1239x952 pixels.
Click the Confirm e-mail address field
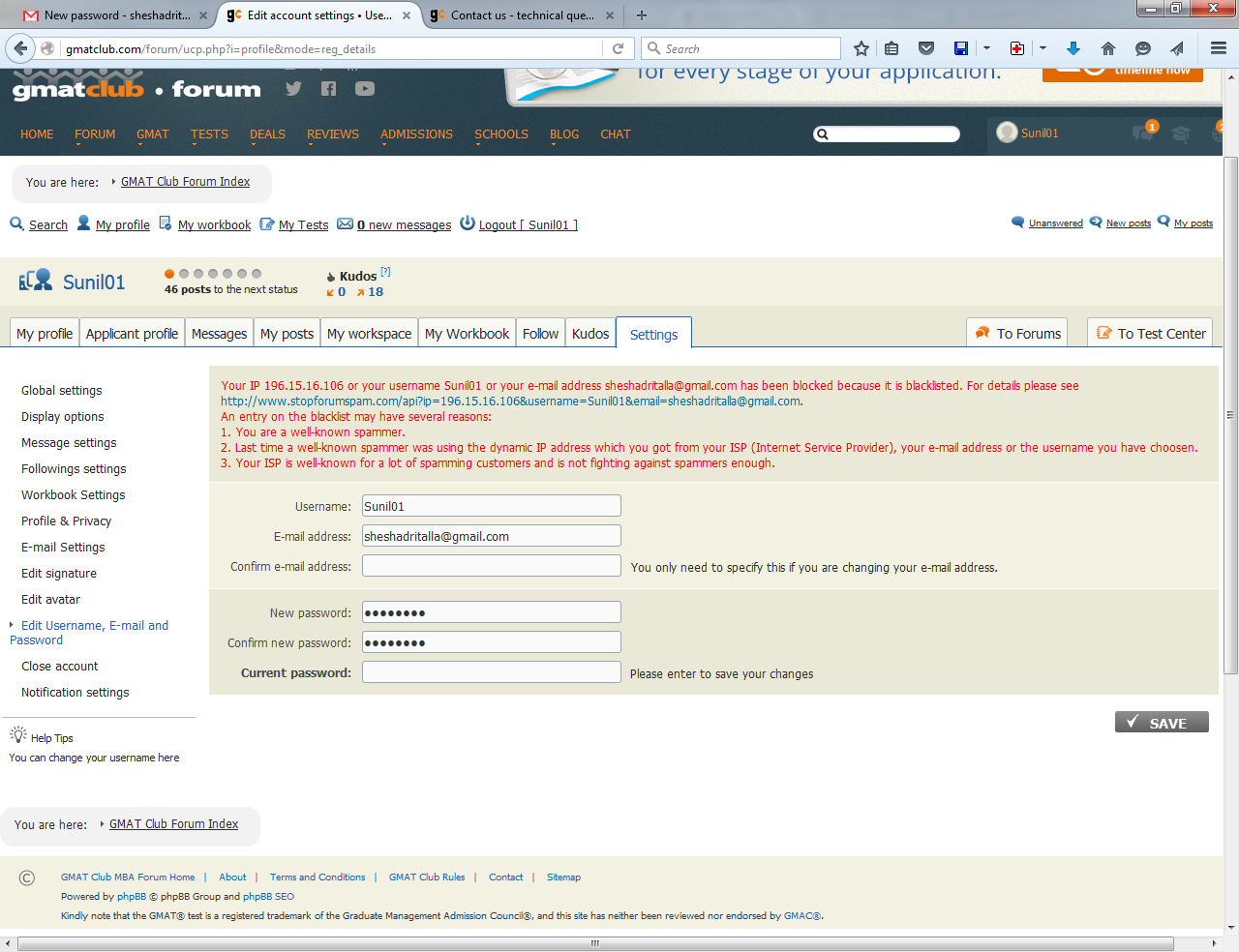(x=492, y=566)
